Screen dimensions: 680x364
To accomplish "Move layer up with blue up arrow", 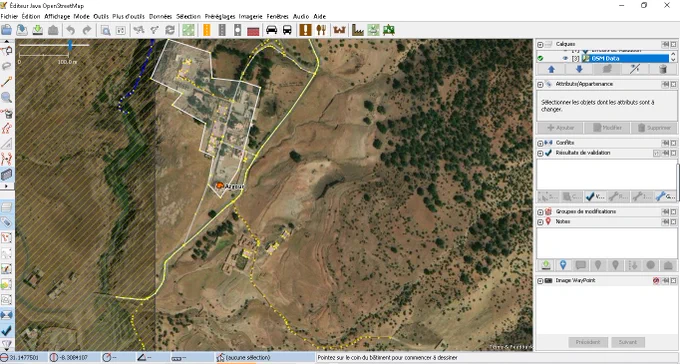I will (x=551, y=69).
